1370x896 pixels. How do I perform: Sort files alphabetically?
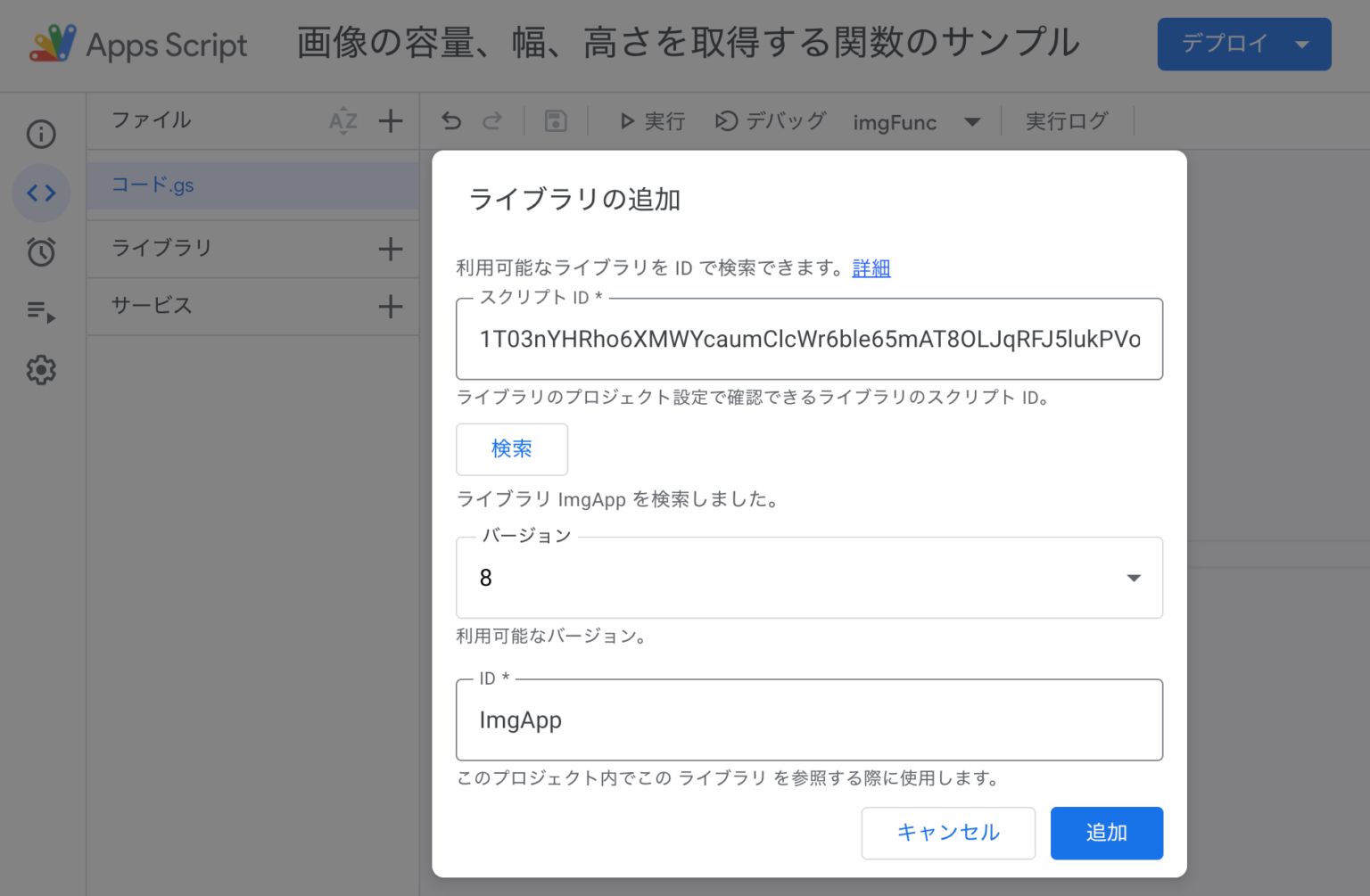pyautogui.click(x=342, y=120)
